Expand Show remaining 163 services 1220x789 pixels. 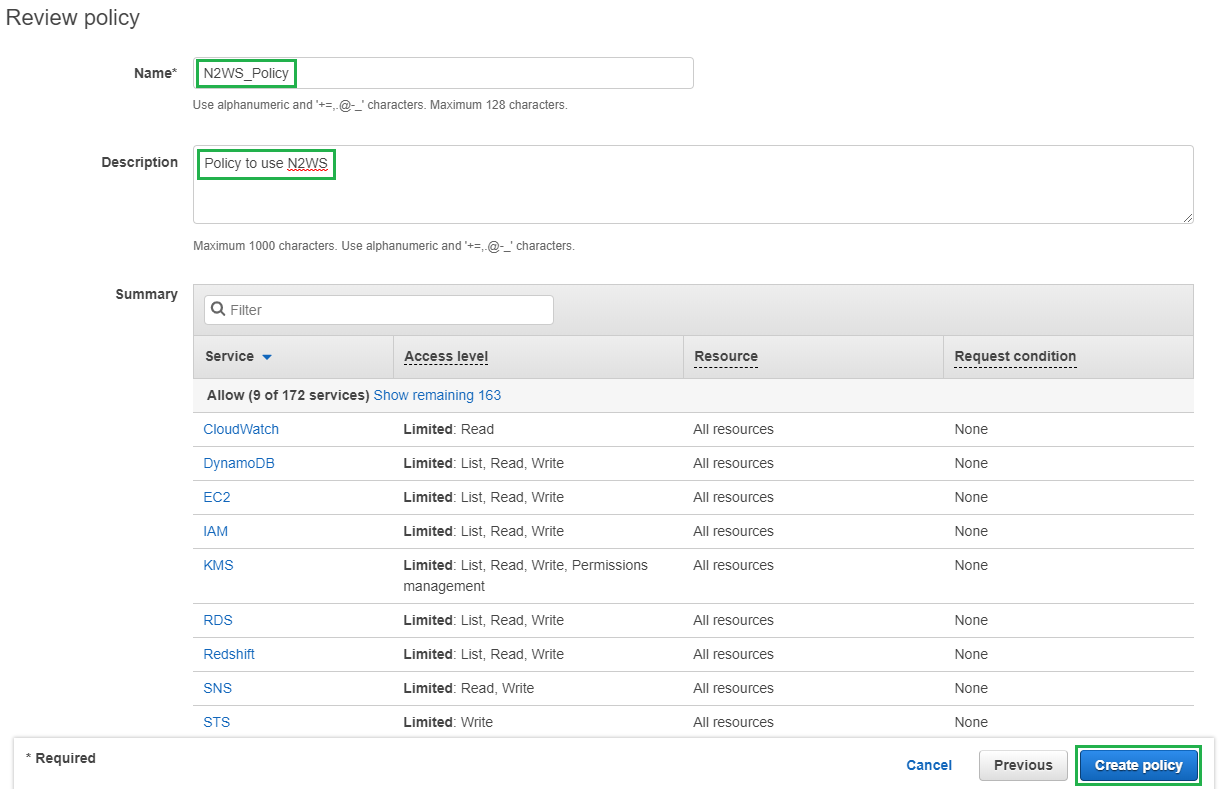(437, 395)
